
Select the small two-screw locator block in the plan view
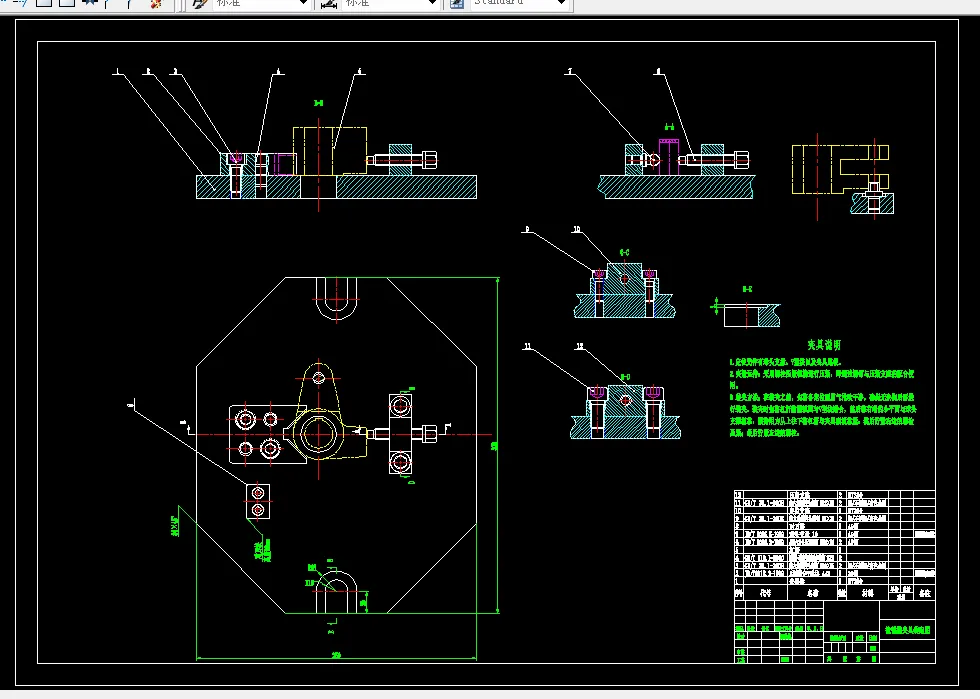[x=258, y=501]
